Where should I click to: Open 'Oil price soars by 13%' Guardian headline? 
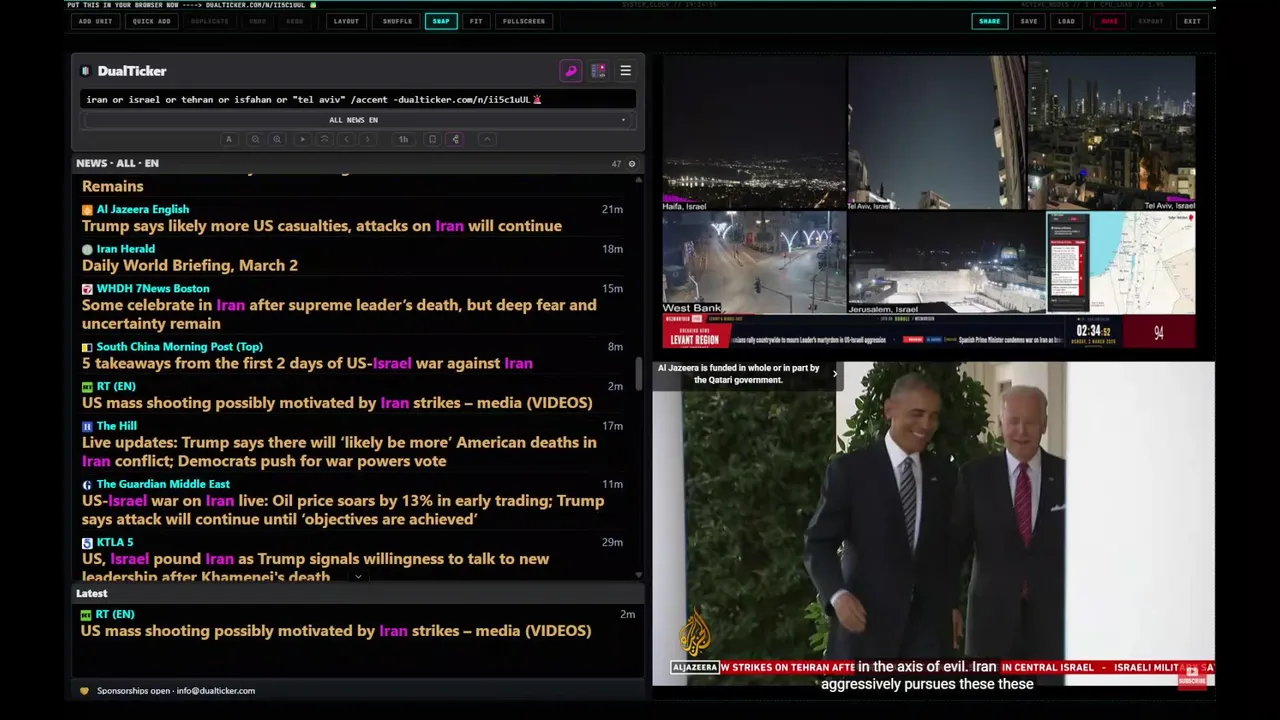[343, 510]
